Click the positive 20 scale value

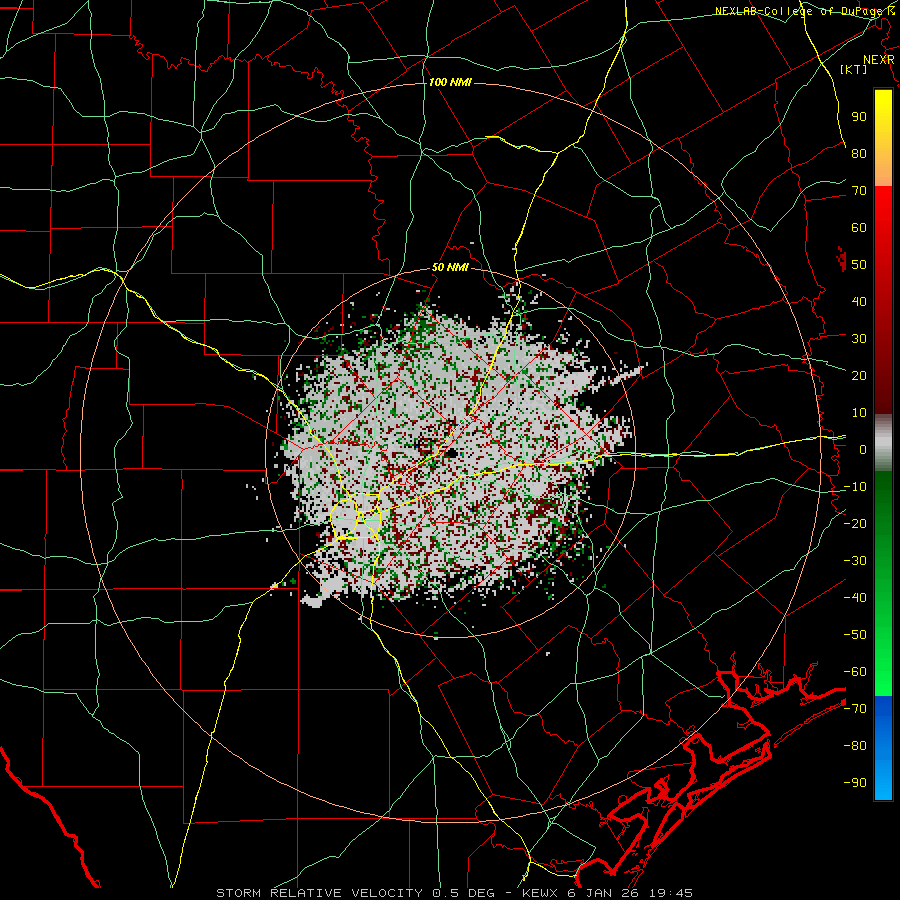(859, 375)
